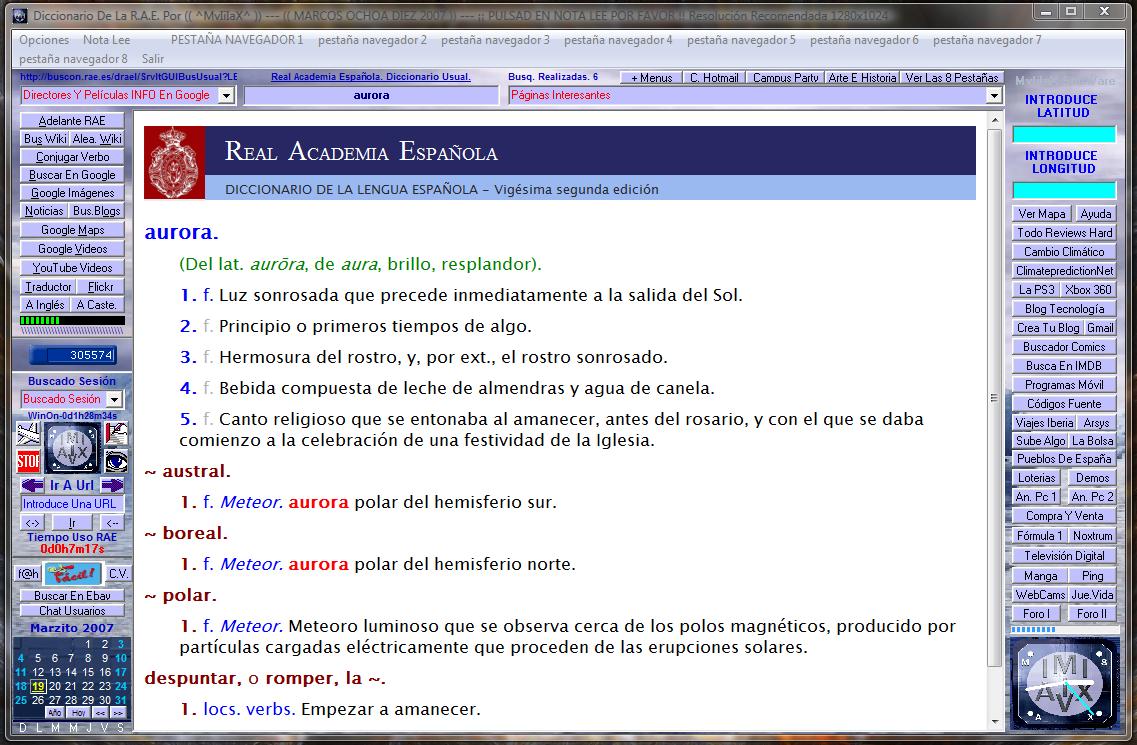Screen dimensions: 1137x745
Task: Click the red STOP icon
Action: coord(28,461)
